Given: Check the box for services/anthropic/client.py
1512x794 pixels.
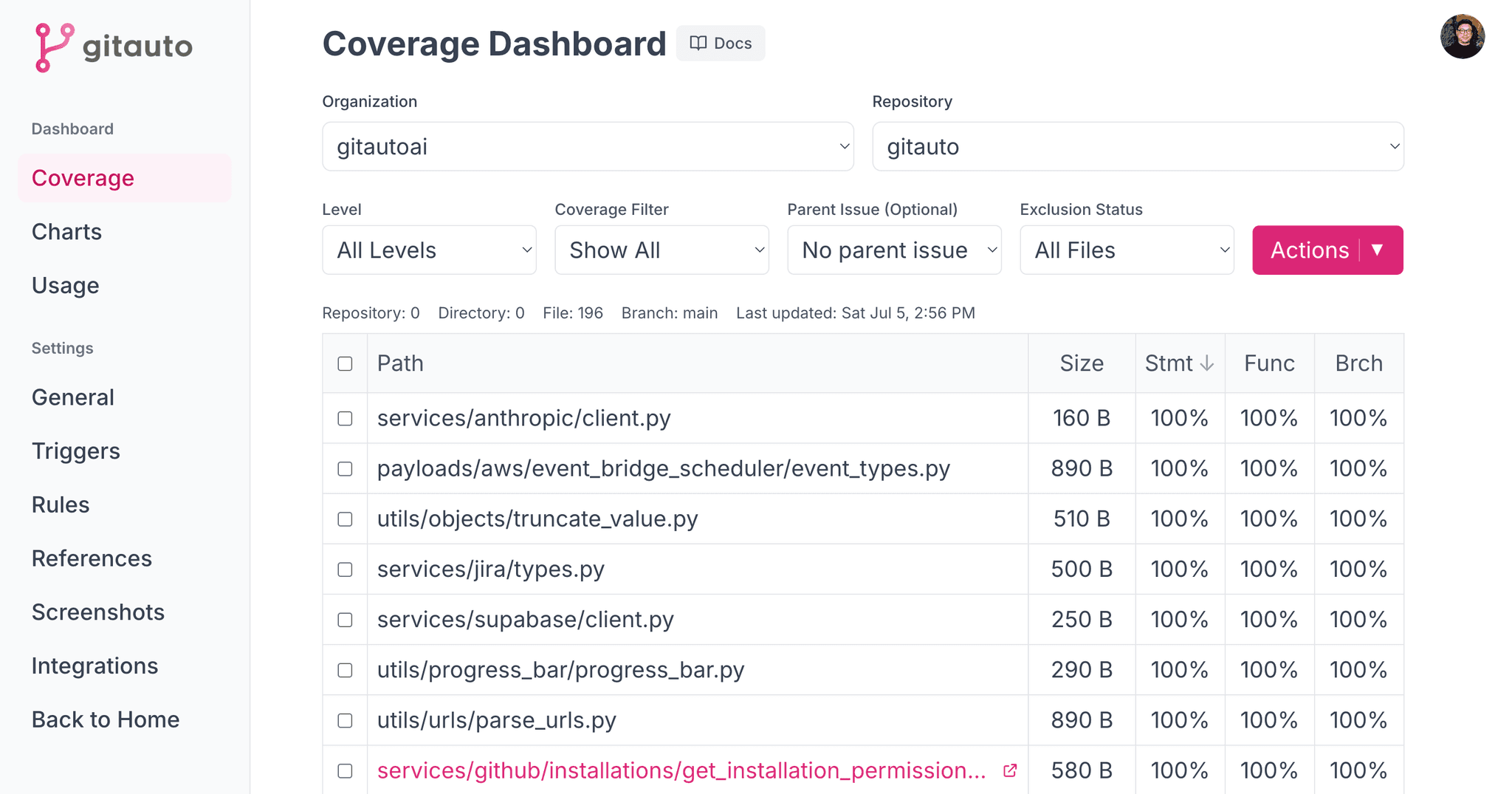Looking at the screenshot, I should click(345, 418).
